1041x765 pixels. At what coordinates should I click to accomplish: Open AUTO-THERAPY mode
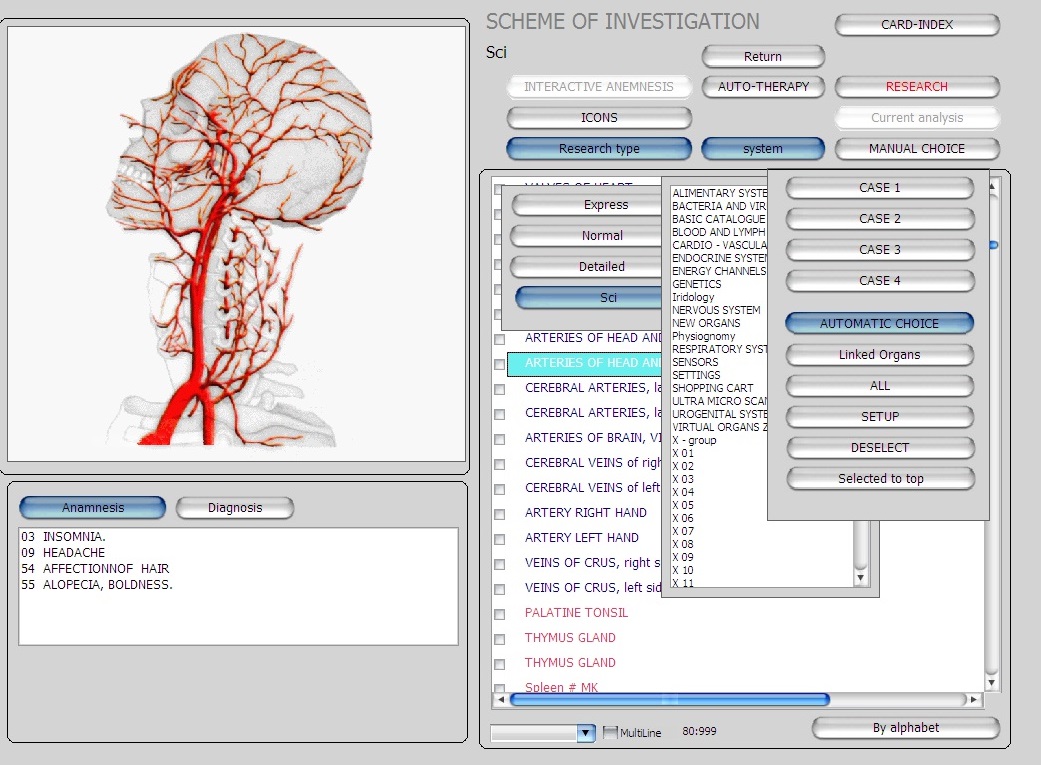(x=763, y=87)
